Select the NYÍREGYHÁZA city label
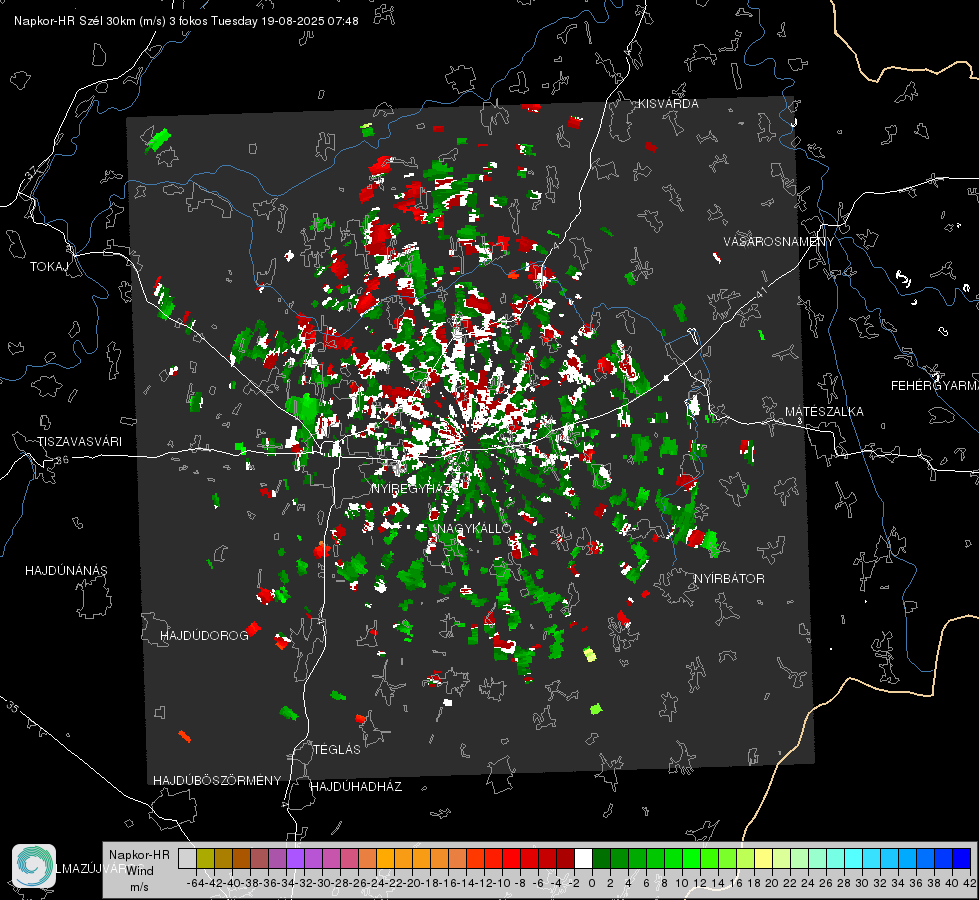979x900 pixels. click(x=411, y=489)
